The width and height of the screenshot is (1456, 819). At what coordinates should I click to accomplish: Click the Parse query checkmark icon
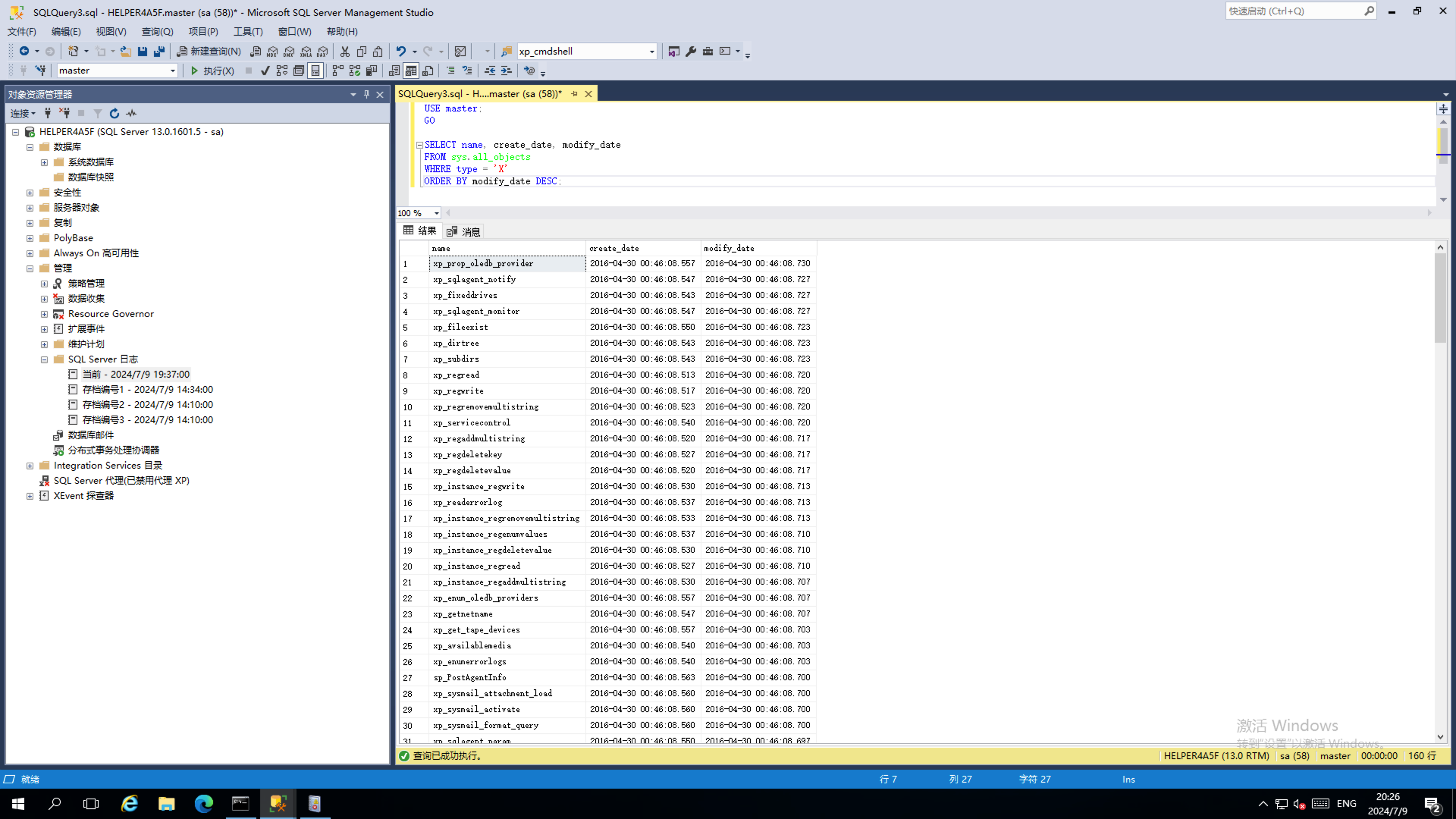click(265, 71)
